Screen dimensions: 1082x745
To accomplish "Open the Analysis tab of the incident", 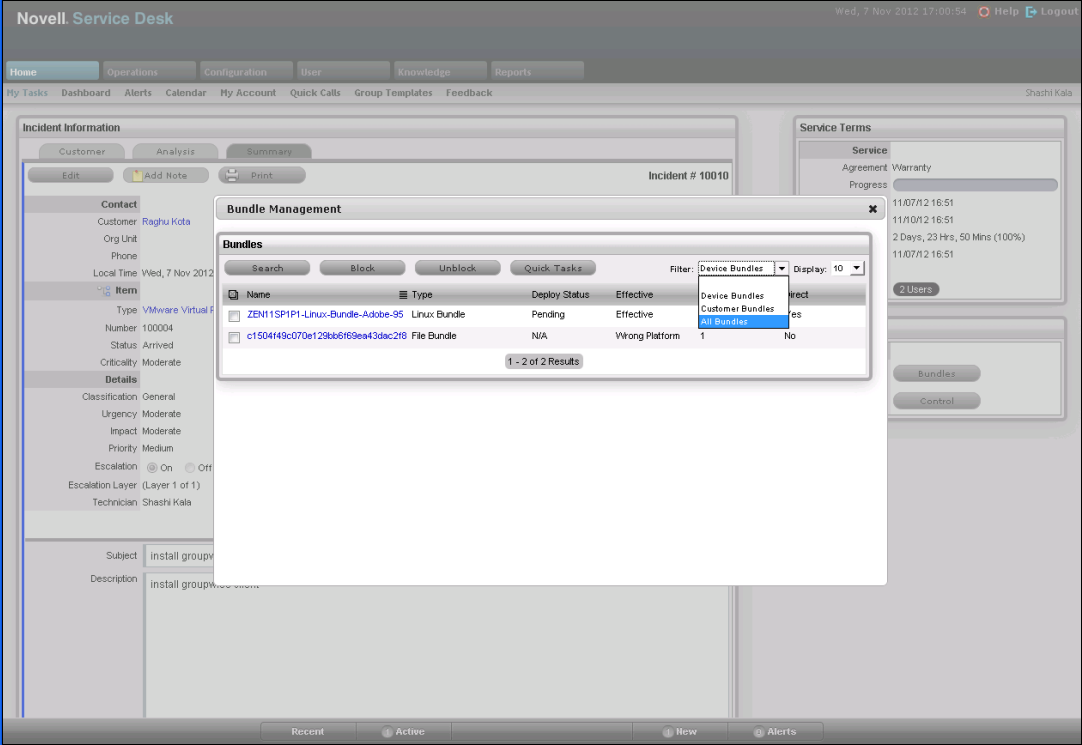I will tap(176, 152).
